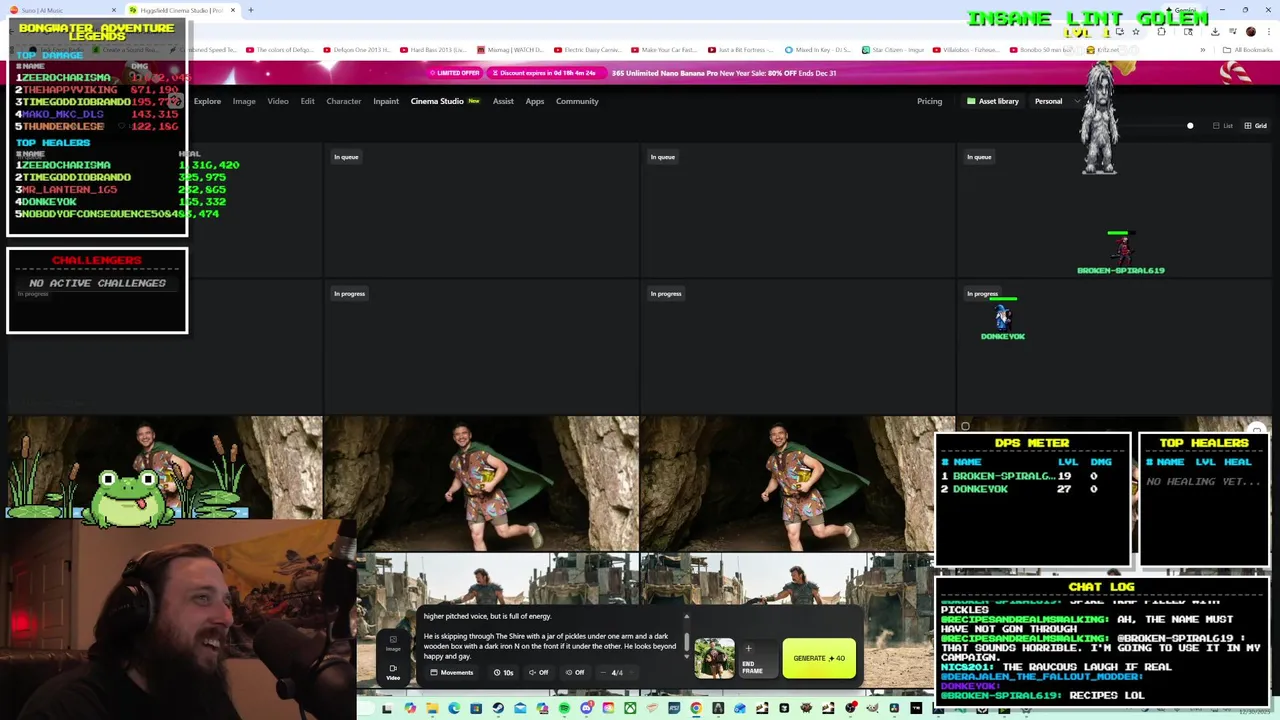The image size is (1280, 720).
Task: Click the Nano Banana Pro sale banner text
Action: (724, 73)
